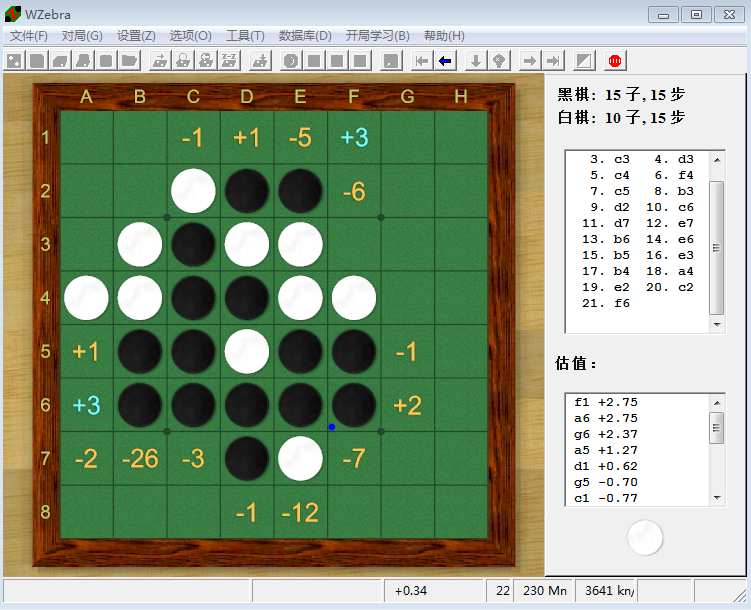Click the third toolbar icon
Viewport: 751px width, 610px height.
60,61
